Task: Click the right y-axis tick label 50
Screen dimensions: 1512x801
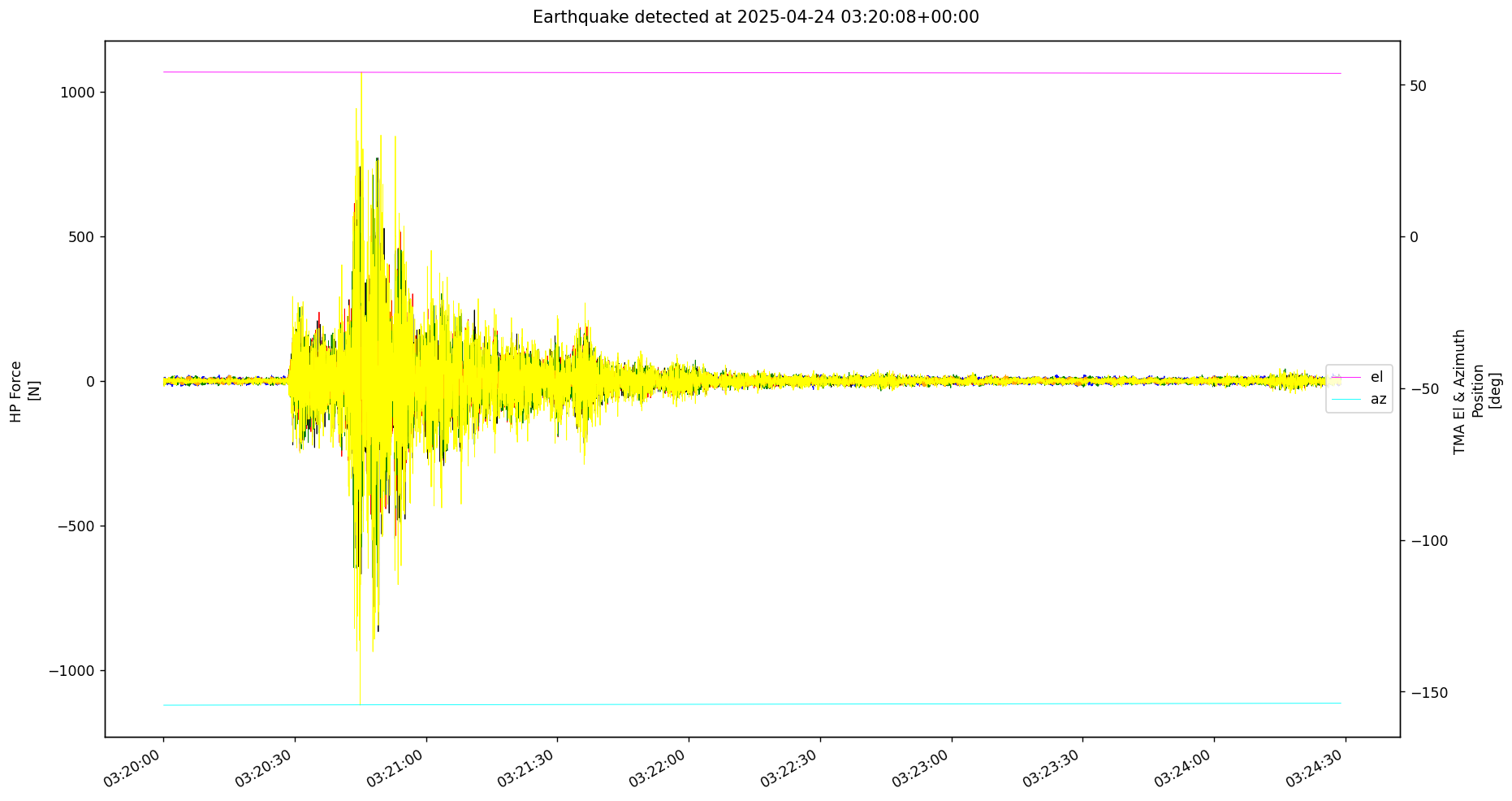Action: [x=1418, y=85]
